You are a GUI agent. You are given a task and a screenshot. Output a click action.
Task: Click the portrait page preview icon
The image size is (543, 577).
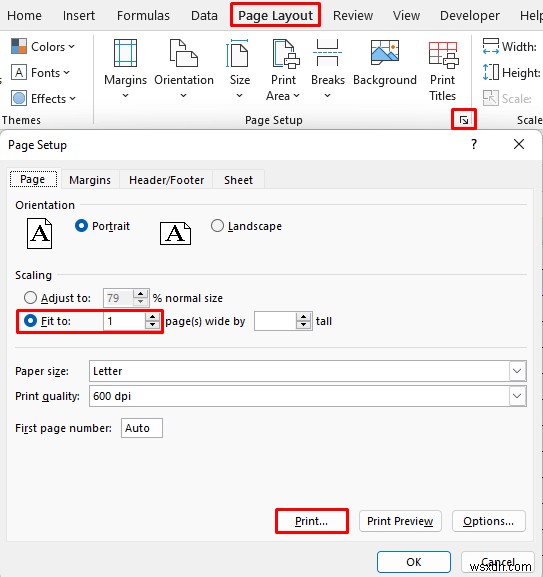pyautogui.click(x=39, y=233)
